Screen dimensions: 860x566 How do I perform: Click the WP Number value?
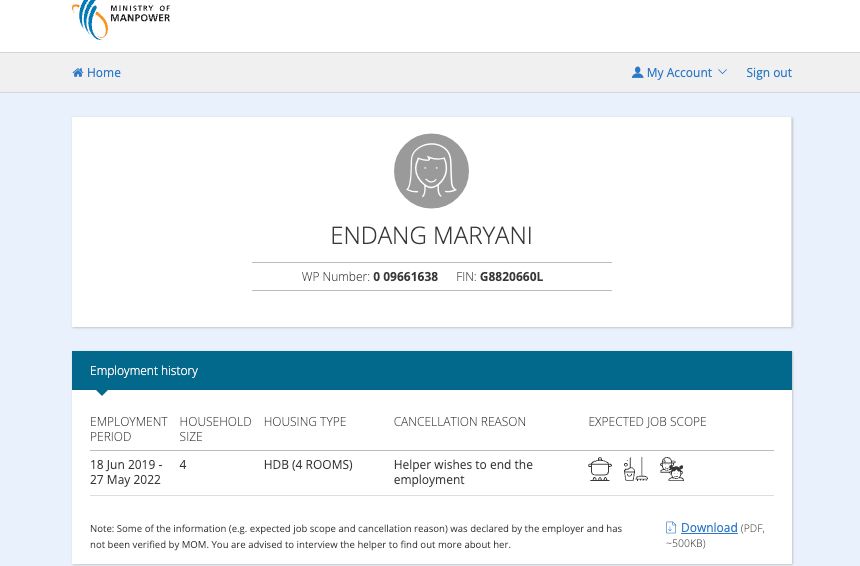click(405, 277)
